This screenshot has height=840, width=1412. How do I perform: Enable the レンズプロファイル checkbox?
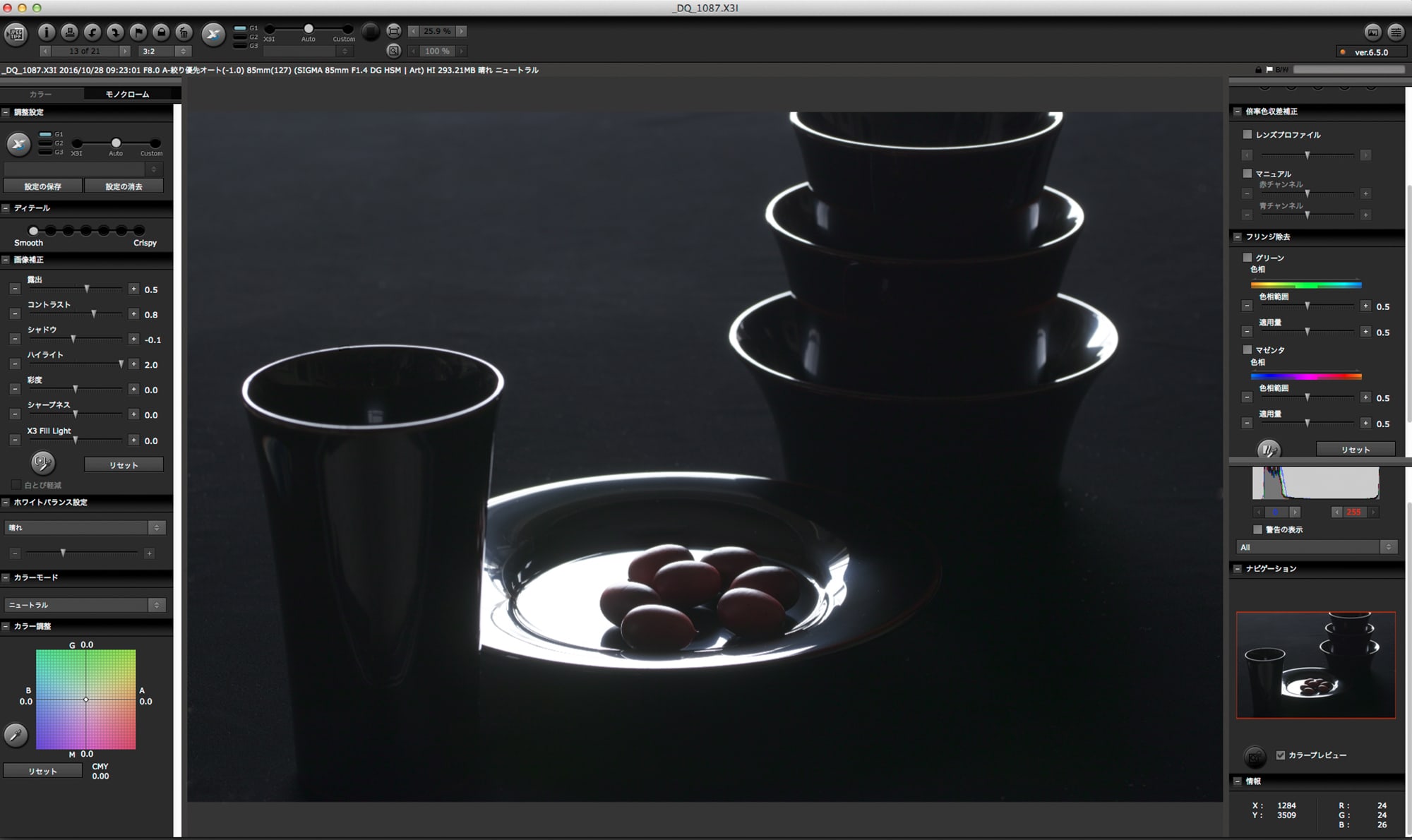pyautogui.click(x=1248, y=134)
